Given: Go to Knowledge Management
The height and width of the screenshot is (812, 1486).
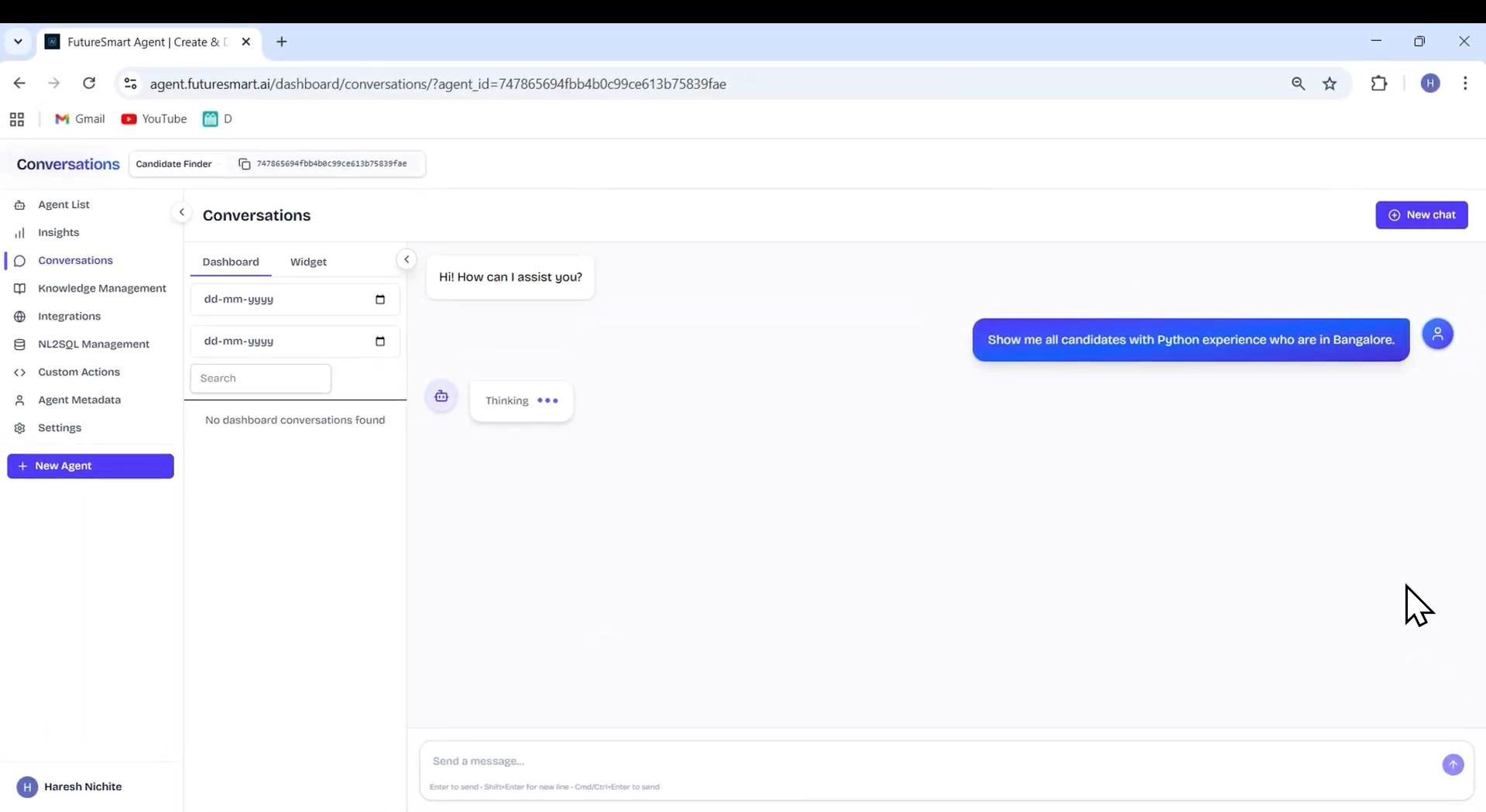Looking at the screenshot, I should [101, 288].
